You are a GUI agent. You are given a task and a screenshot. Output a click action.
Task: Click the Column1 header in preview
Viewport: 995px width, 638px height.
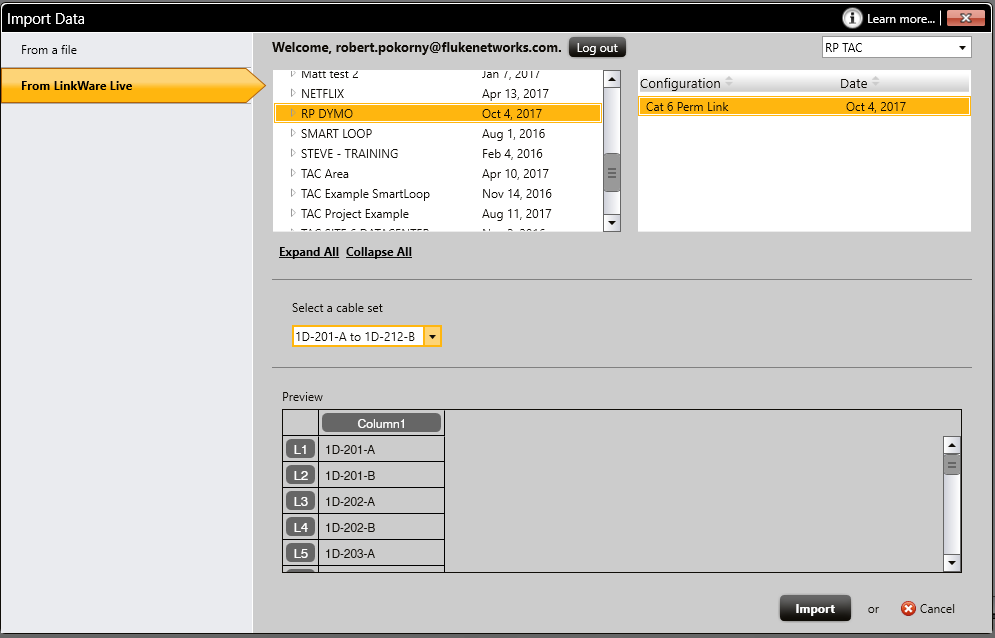coord(381,423)
